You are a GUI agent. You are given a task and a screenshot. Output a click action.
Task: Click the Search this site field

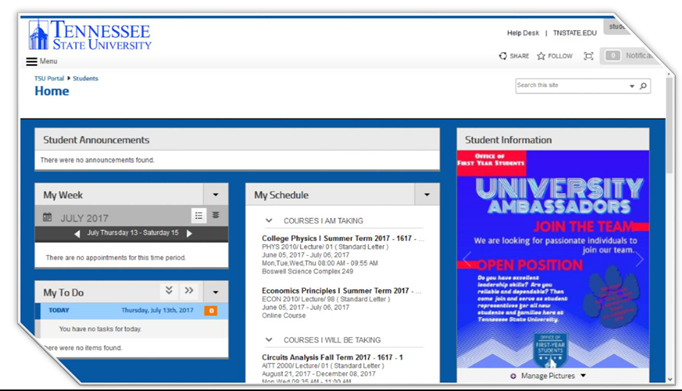572,86
